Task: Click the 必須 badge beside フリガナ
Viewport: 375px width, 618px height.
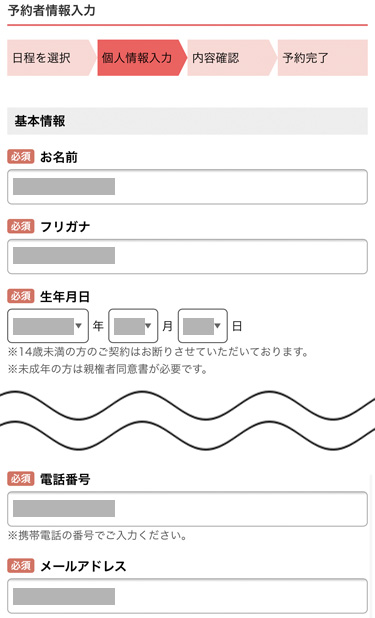Action: (21, 226)
